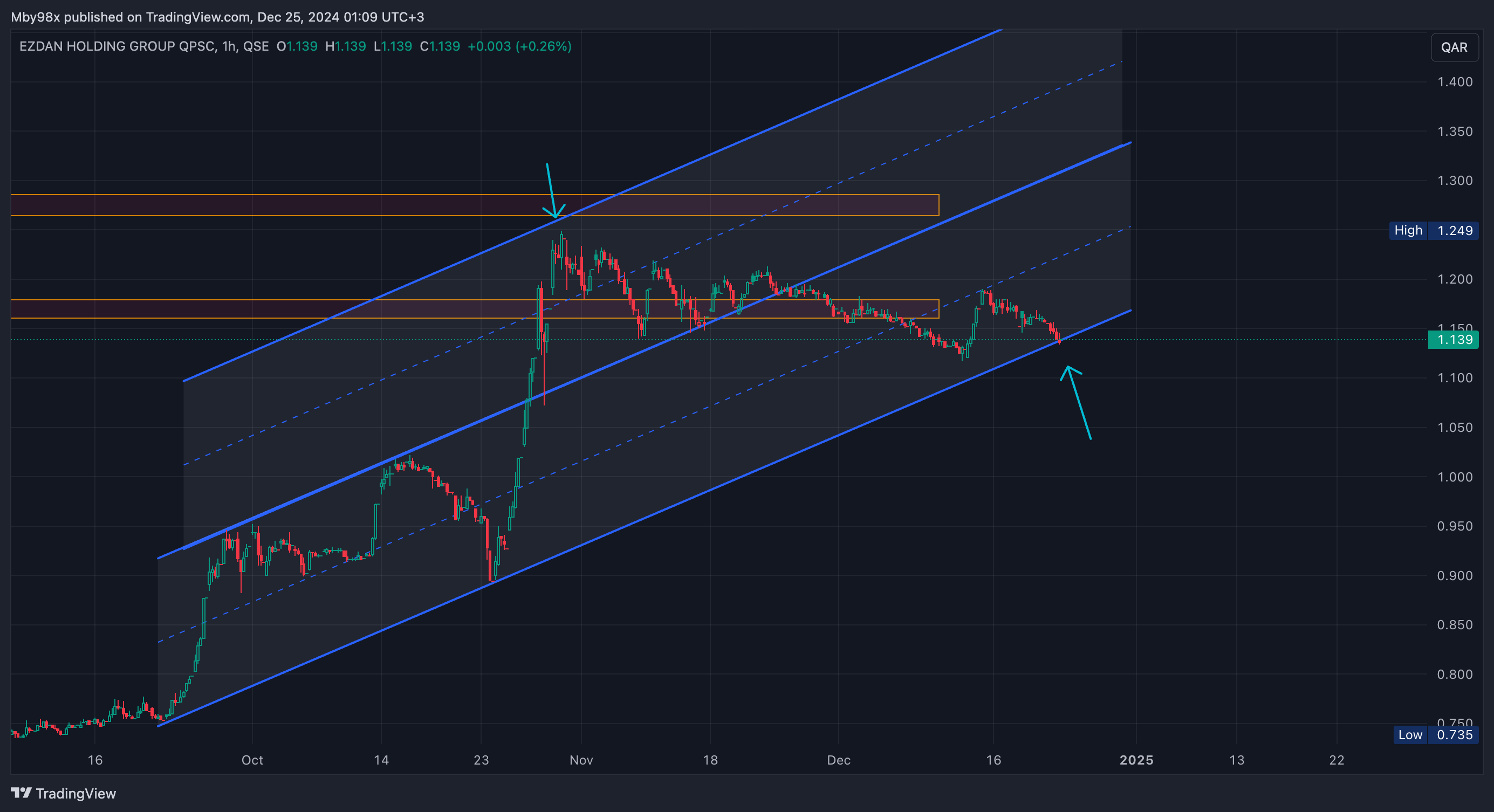The width and height of the screenshot is (1494, 812).
Task: Click the QAR currency button
Action: point(1454,47)
